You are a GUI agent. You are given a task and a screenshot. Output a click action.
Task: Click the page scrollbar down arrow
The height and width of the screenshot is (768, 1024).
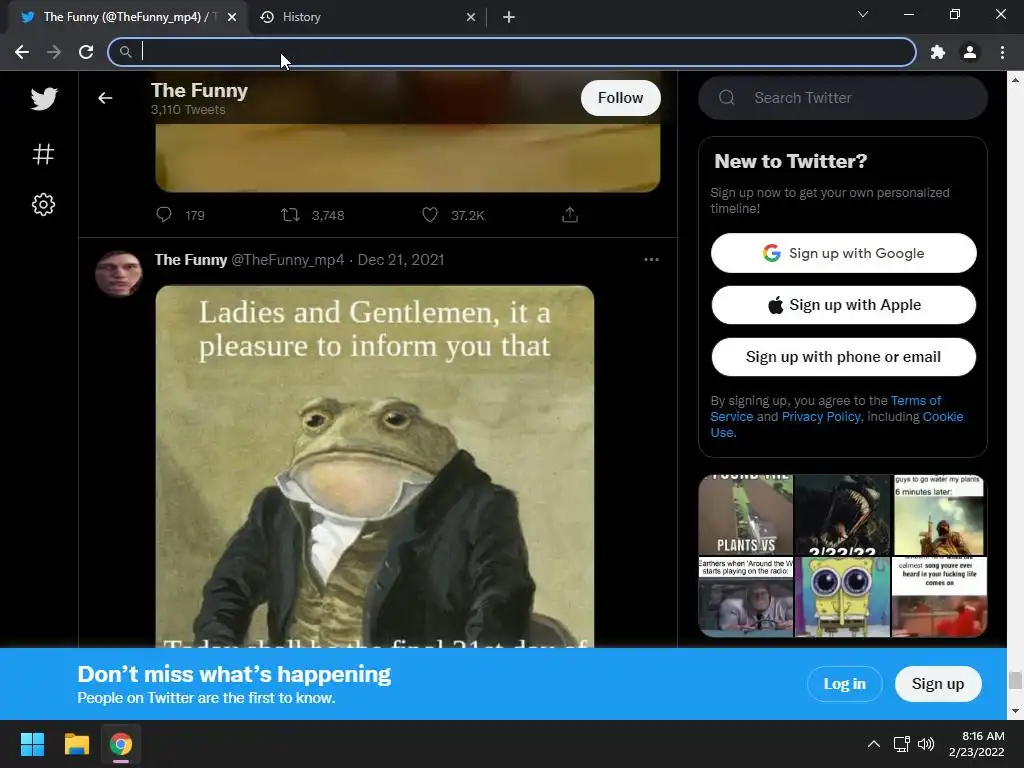1015,711
